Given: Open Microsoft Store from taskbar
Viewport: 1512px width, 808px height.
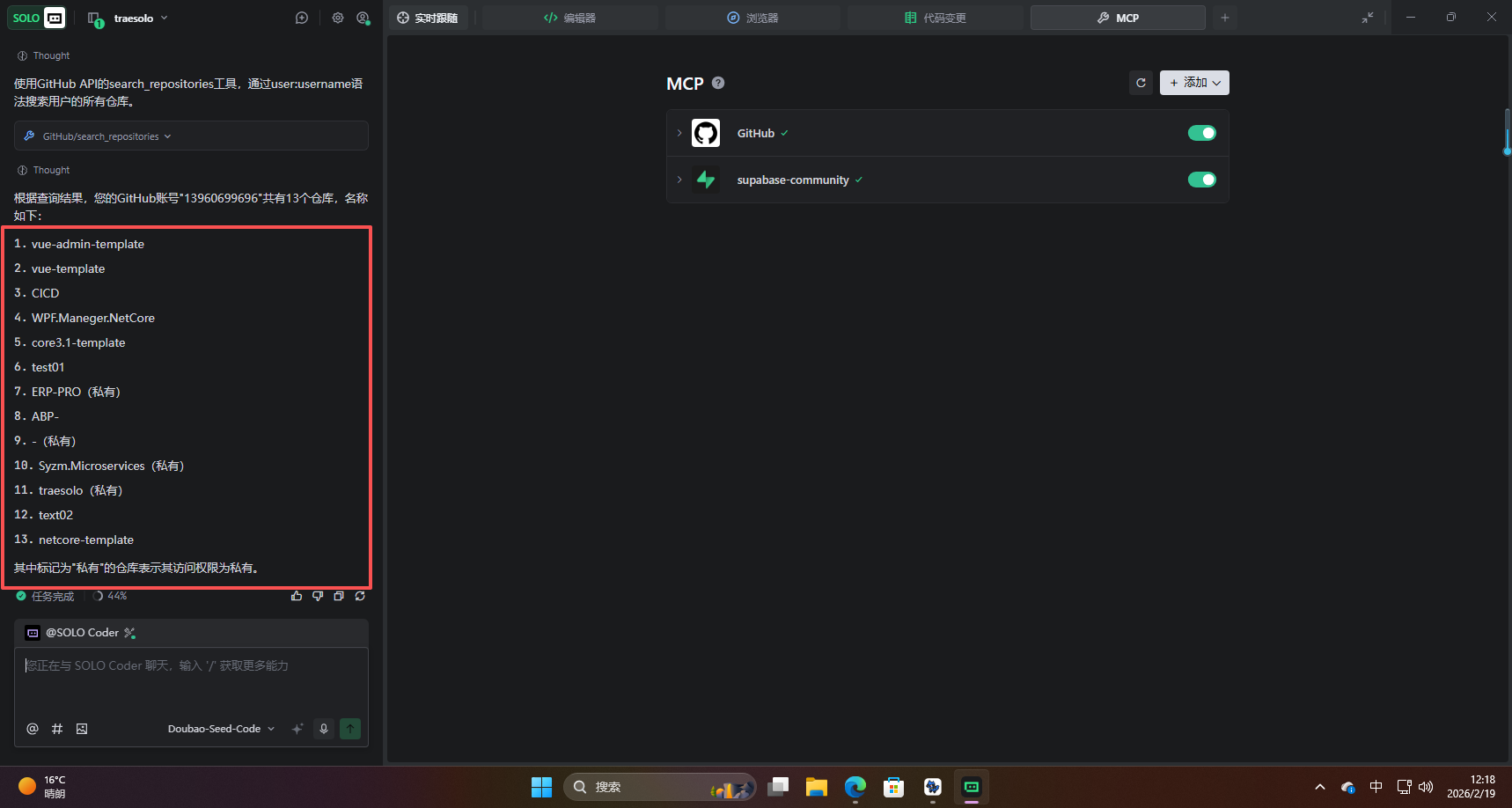Looking at the screenshot, I should coord(894,787).
